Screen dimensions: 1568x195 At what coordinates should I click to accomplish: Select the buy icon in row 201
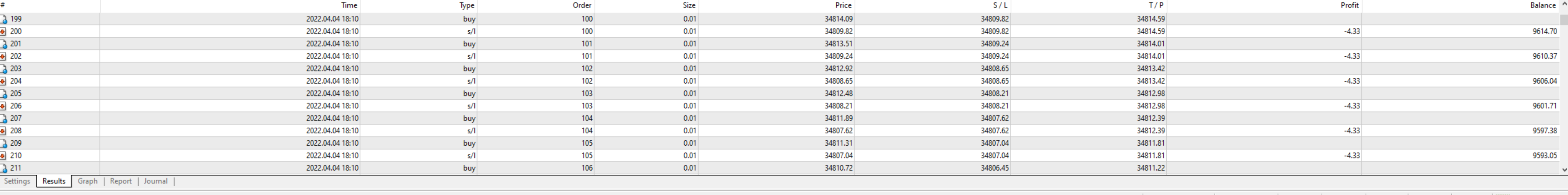tap(3, 44)
